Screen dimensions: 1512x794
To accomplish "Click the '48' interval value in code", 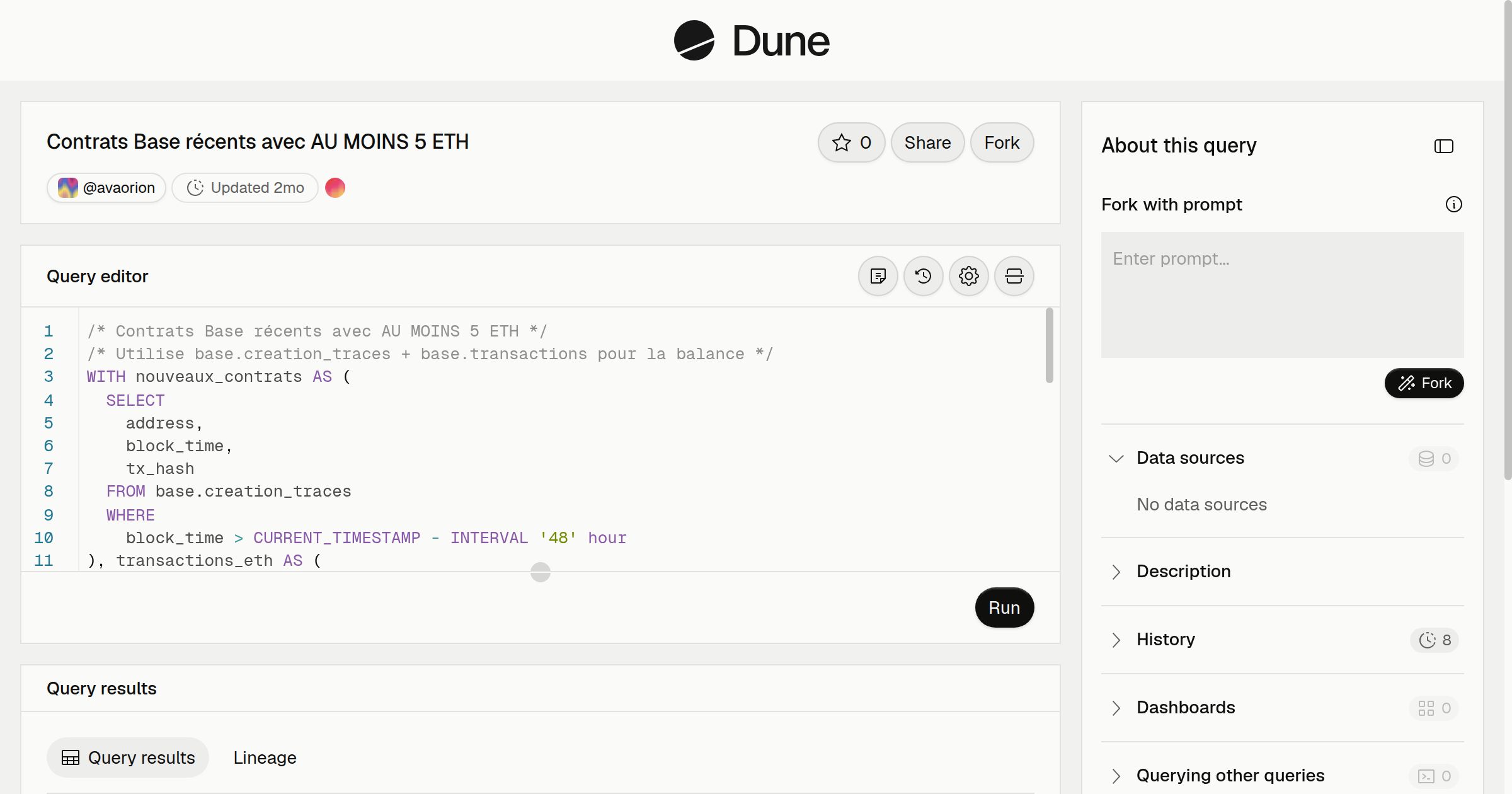I will (558, 538).
